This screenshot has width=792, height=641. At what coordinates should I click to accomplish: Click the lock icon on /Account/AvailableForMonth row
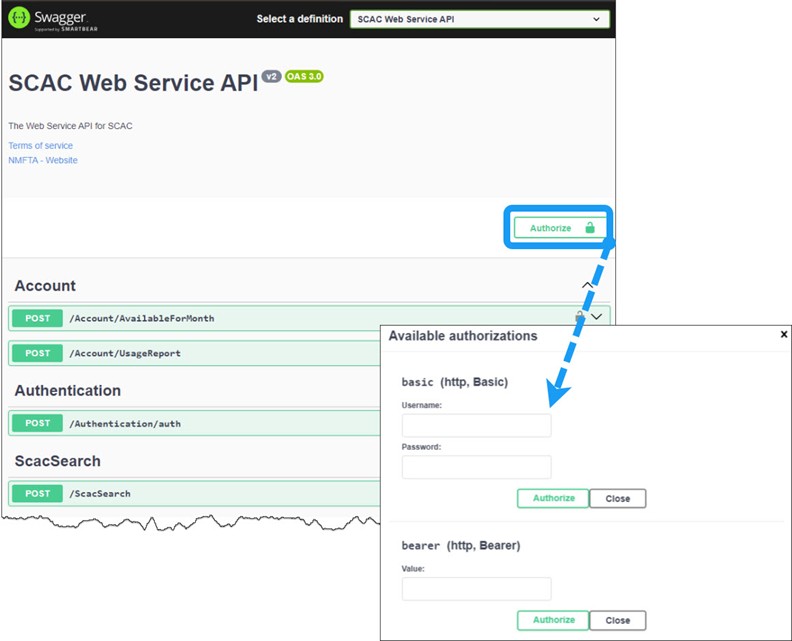pyautogui.click(x=580, y=317)
